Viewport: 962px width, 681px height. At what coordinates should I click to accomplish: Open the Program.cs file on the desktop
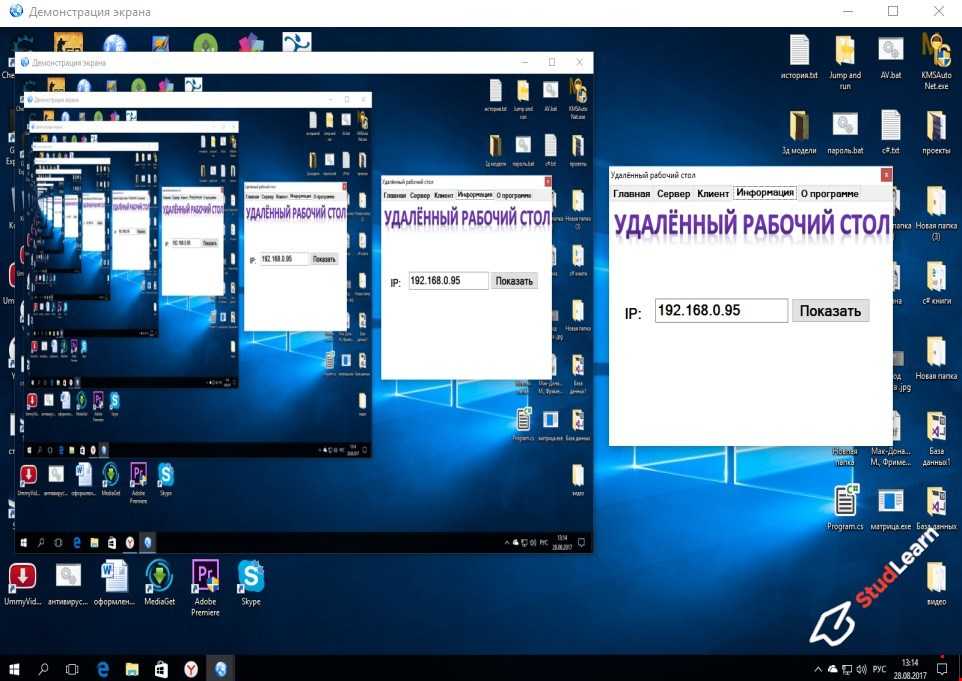[845, 508]
